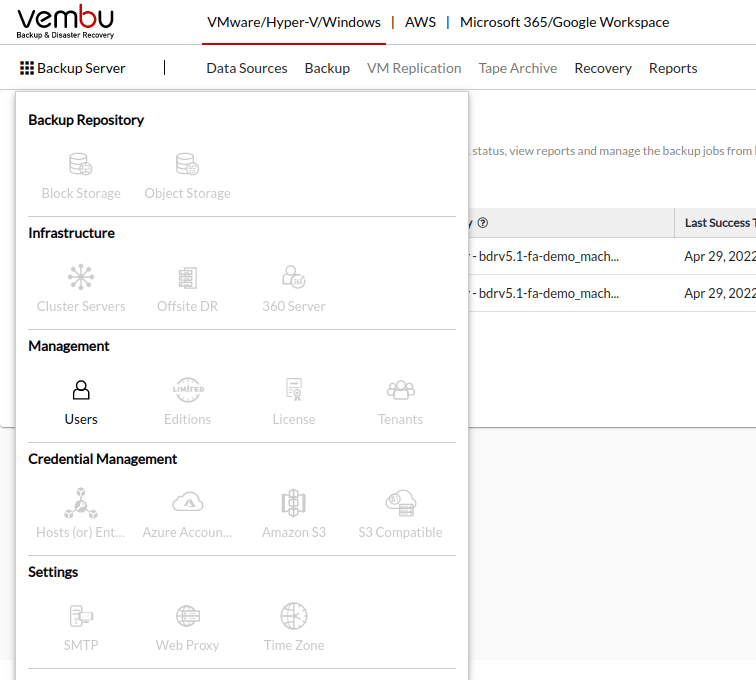Open Object Storage repository

[x=188, y=176]
